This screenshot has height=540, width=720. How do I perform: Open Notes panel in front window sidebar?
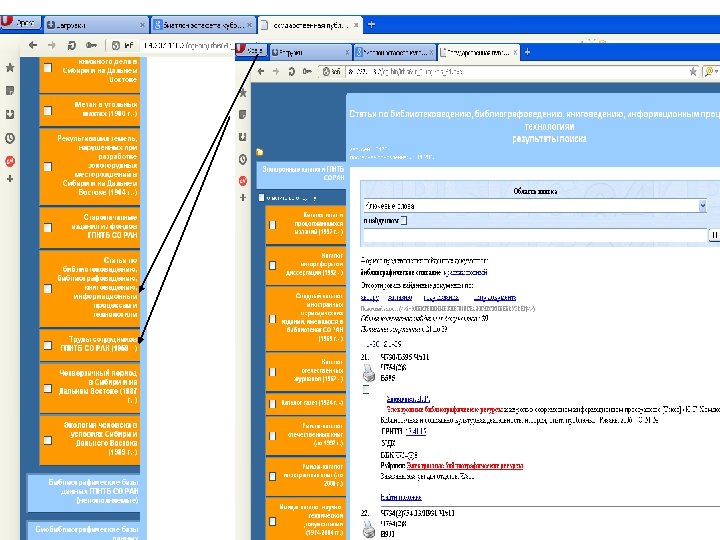(243, 114)
